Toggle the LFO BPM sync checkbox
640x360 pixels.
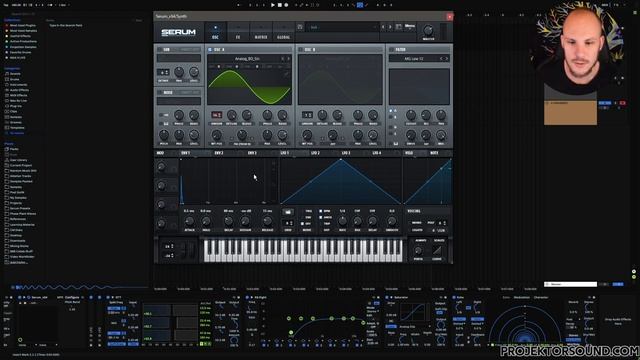[321, 211]
